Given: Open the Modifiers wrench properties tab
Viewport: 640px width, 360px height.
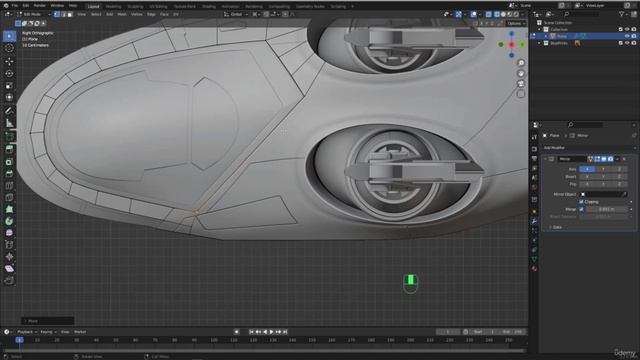Looking at the screenshot, I should coord(534,221).
